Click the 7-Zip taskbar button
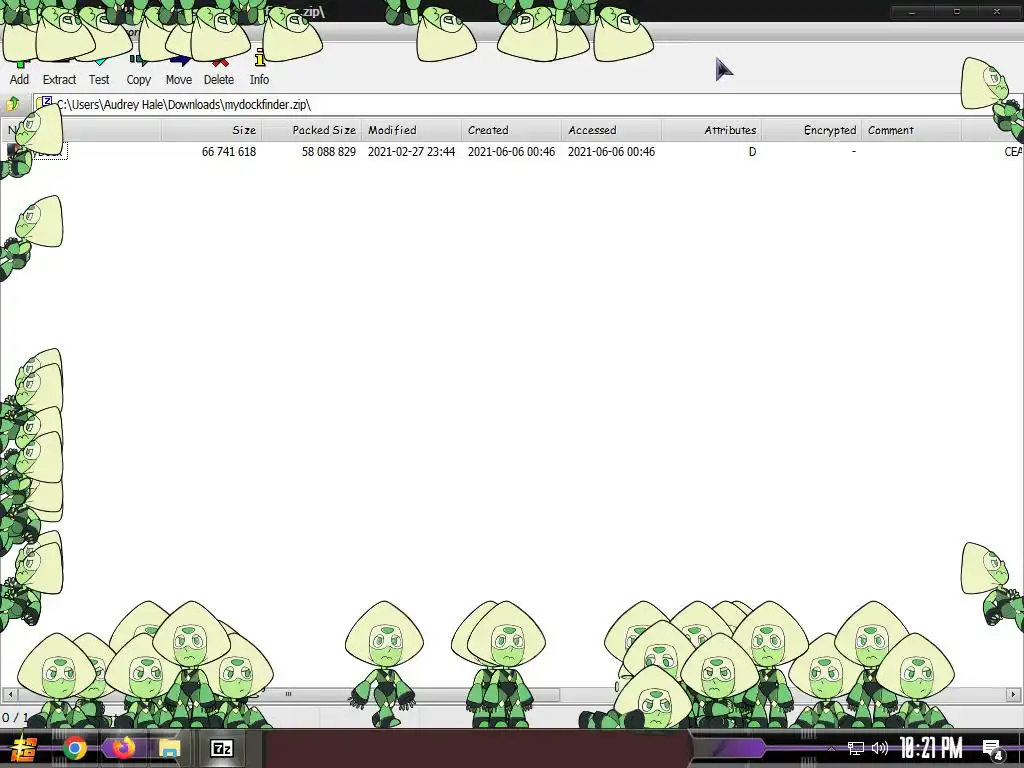The height and width of the screenshot is (768, 1024). pos(222,748)
